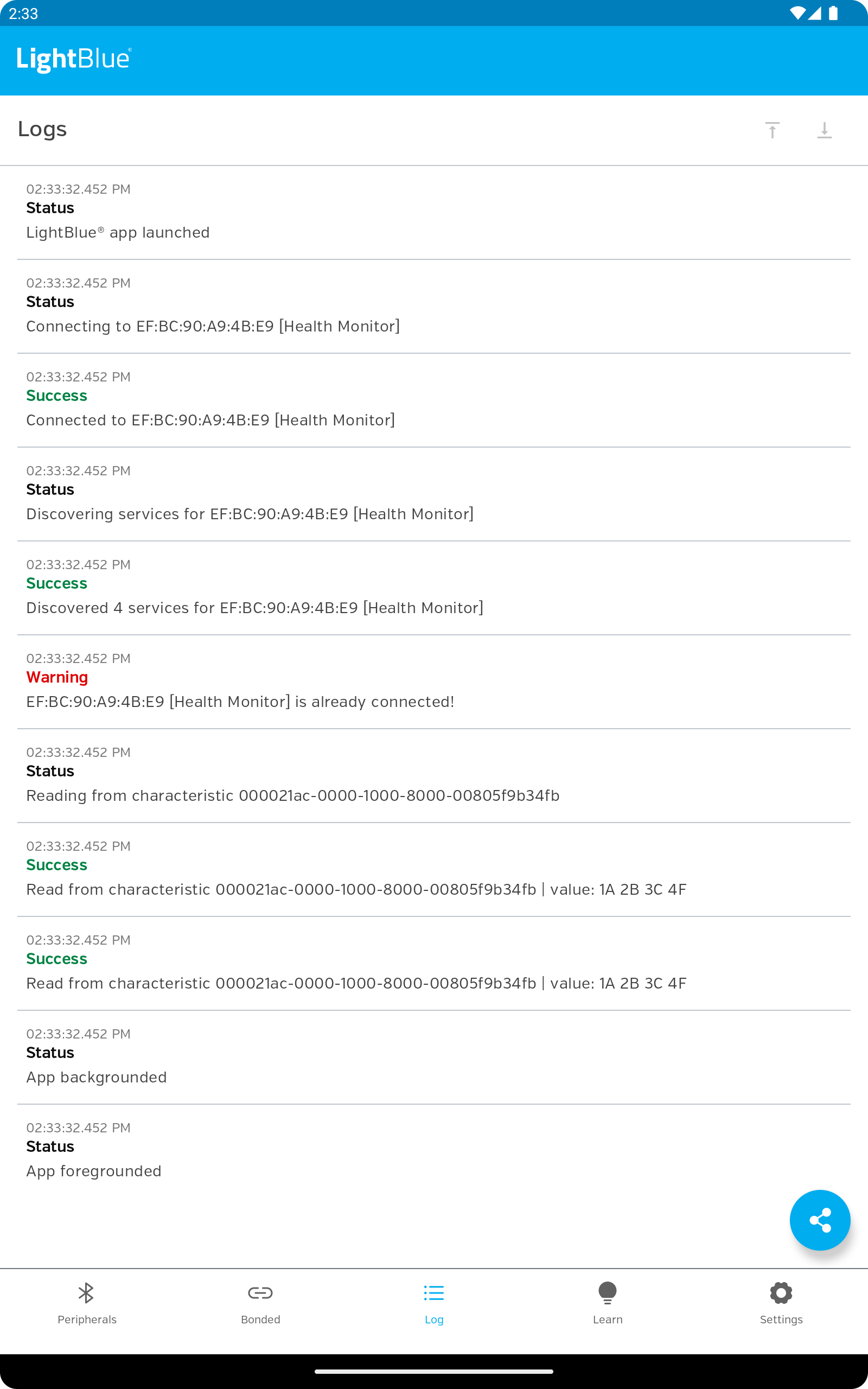Switch to Settings tab label
Viewport: 868px width, 1389px height.
click(x=781, y=1319)
